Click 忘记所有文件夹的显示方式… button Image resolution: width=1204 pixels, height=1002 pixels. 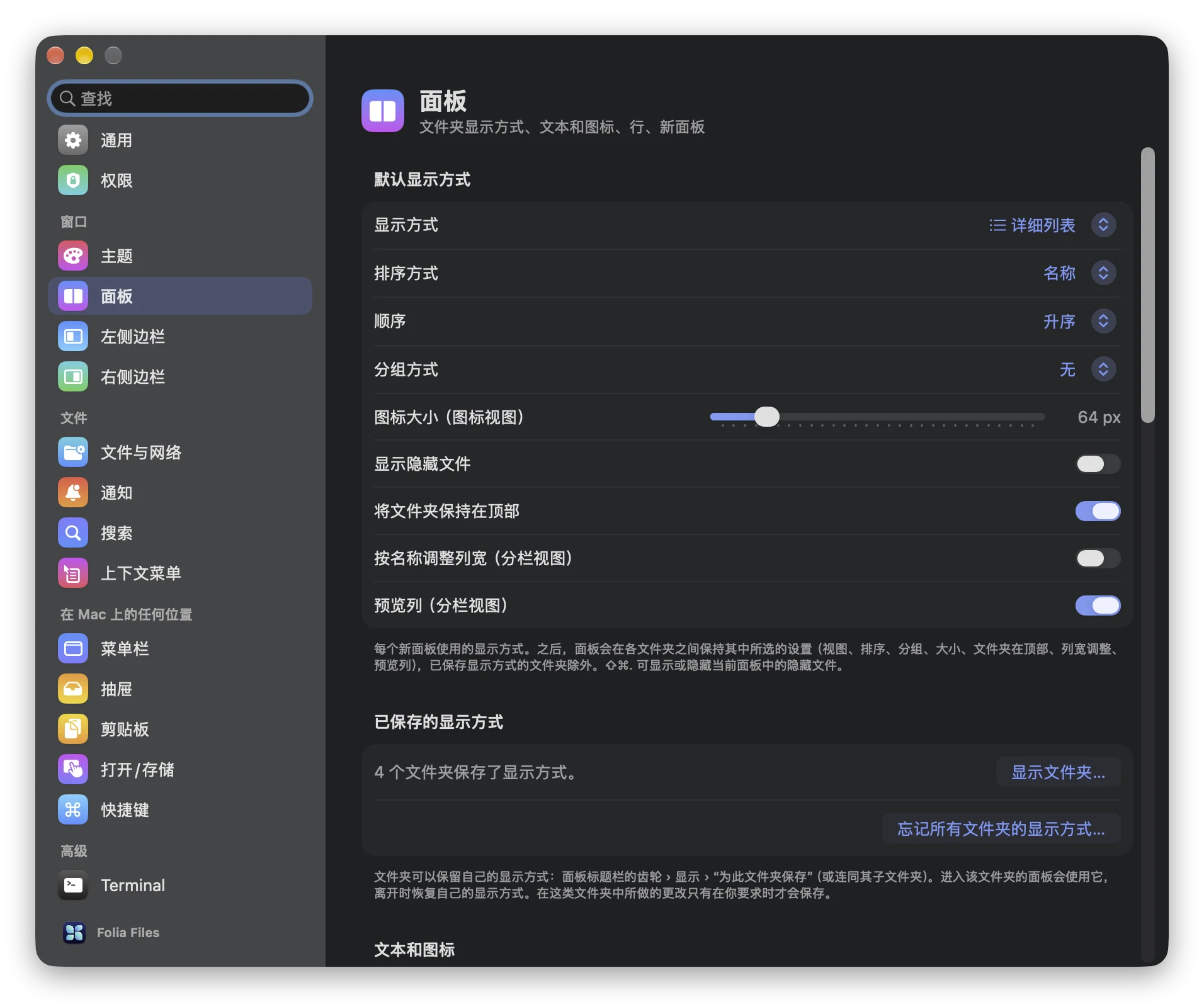(x=1001, y=829)
